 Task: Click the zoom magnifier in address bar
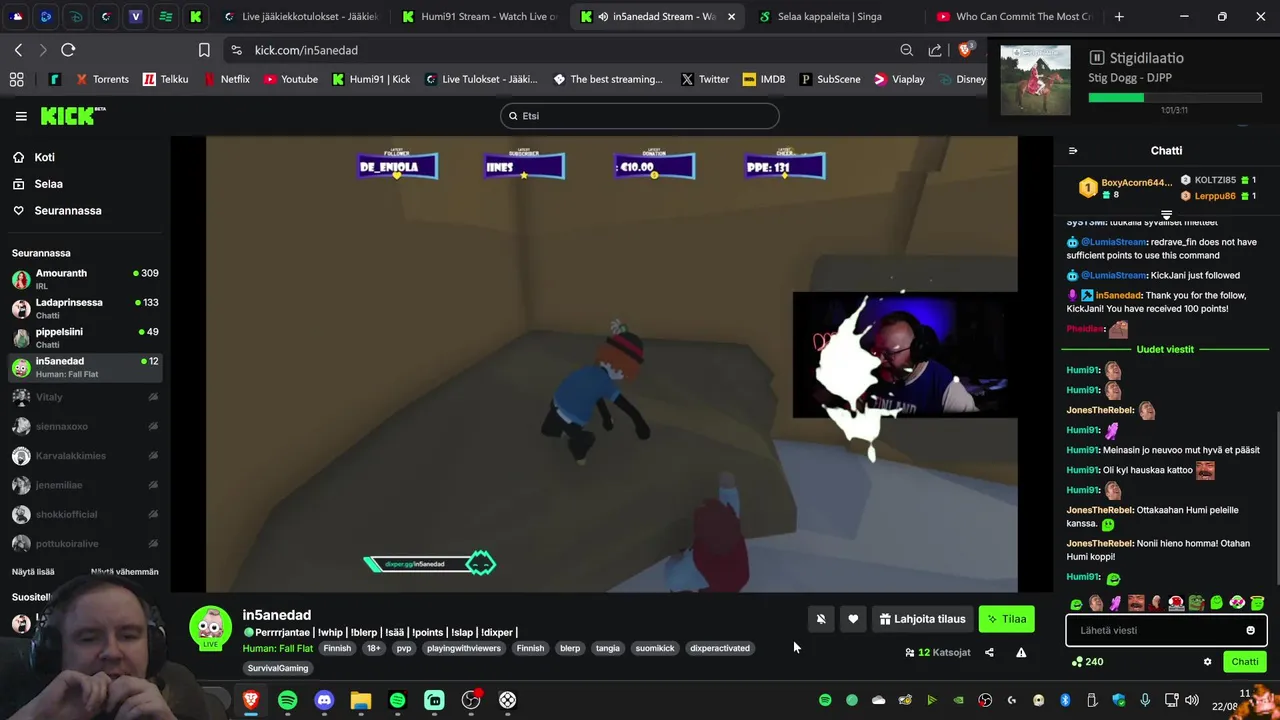coord(906,50)
